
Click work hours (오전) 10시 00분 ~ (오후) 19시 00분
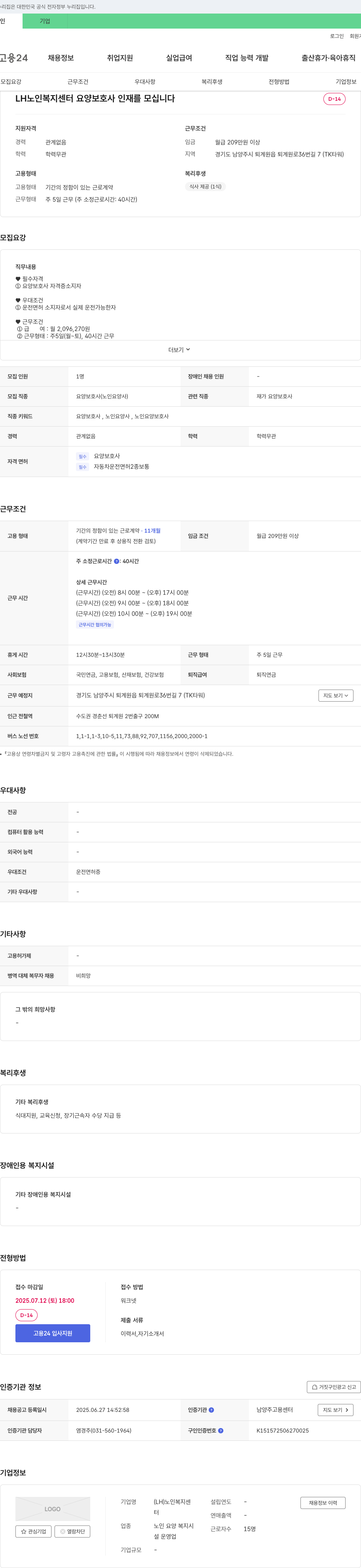click(134, 614)
